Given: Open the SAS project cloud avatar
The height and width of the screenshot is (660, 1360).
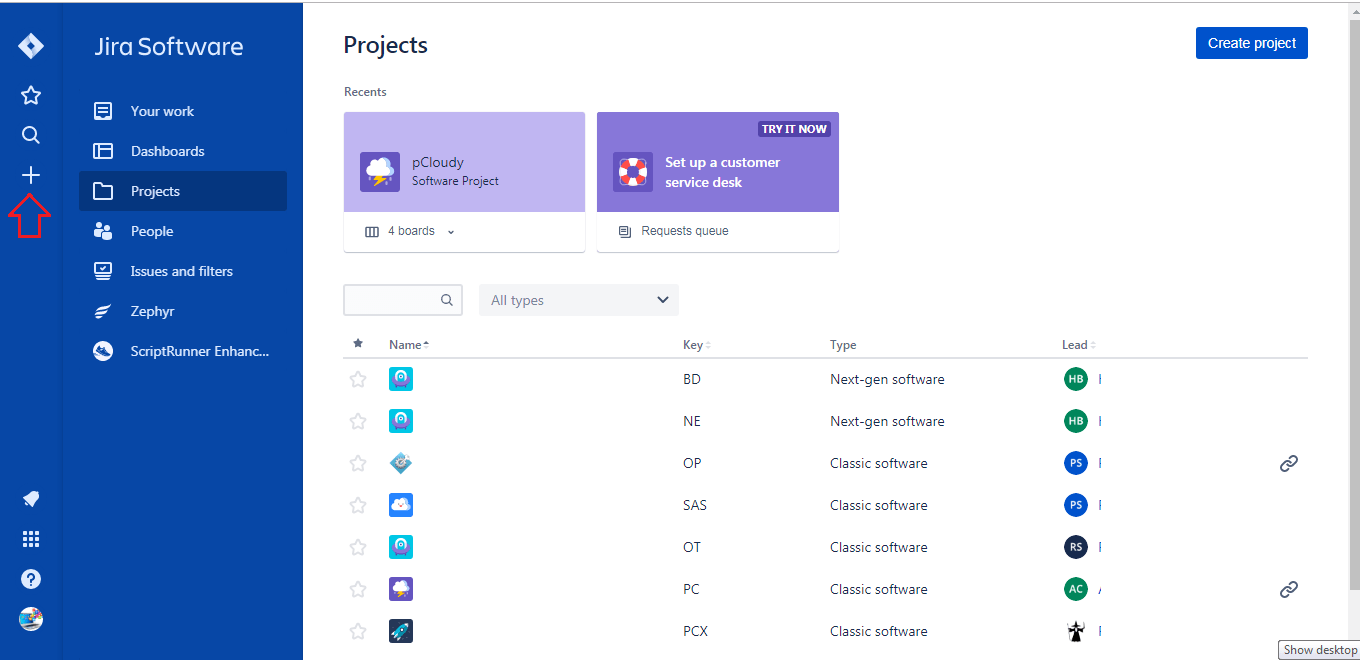Looking at the screenshot, I should click(x=401, y=505).
